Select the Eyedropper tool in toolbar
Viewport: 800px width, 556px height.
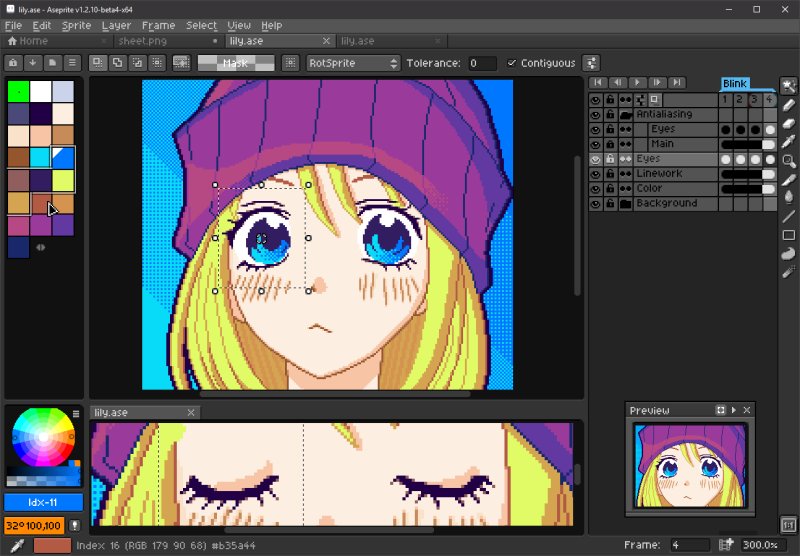point(789,142)
